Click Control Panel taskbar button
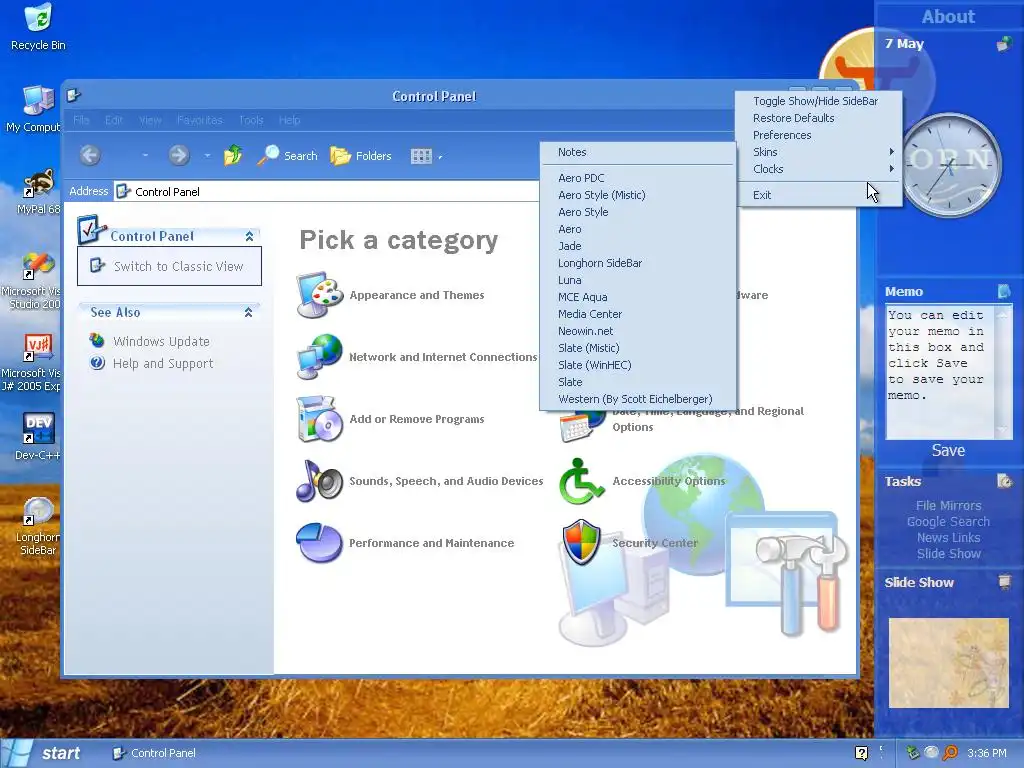The image size is (1024, 768). coord(154,753)
